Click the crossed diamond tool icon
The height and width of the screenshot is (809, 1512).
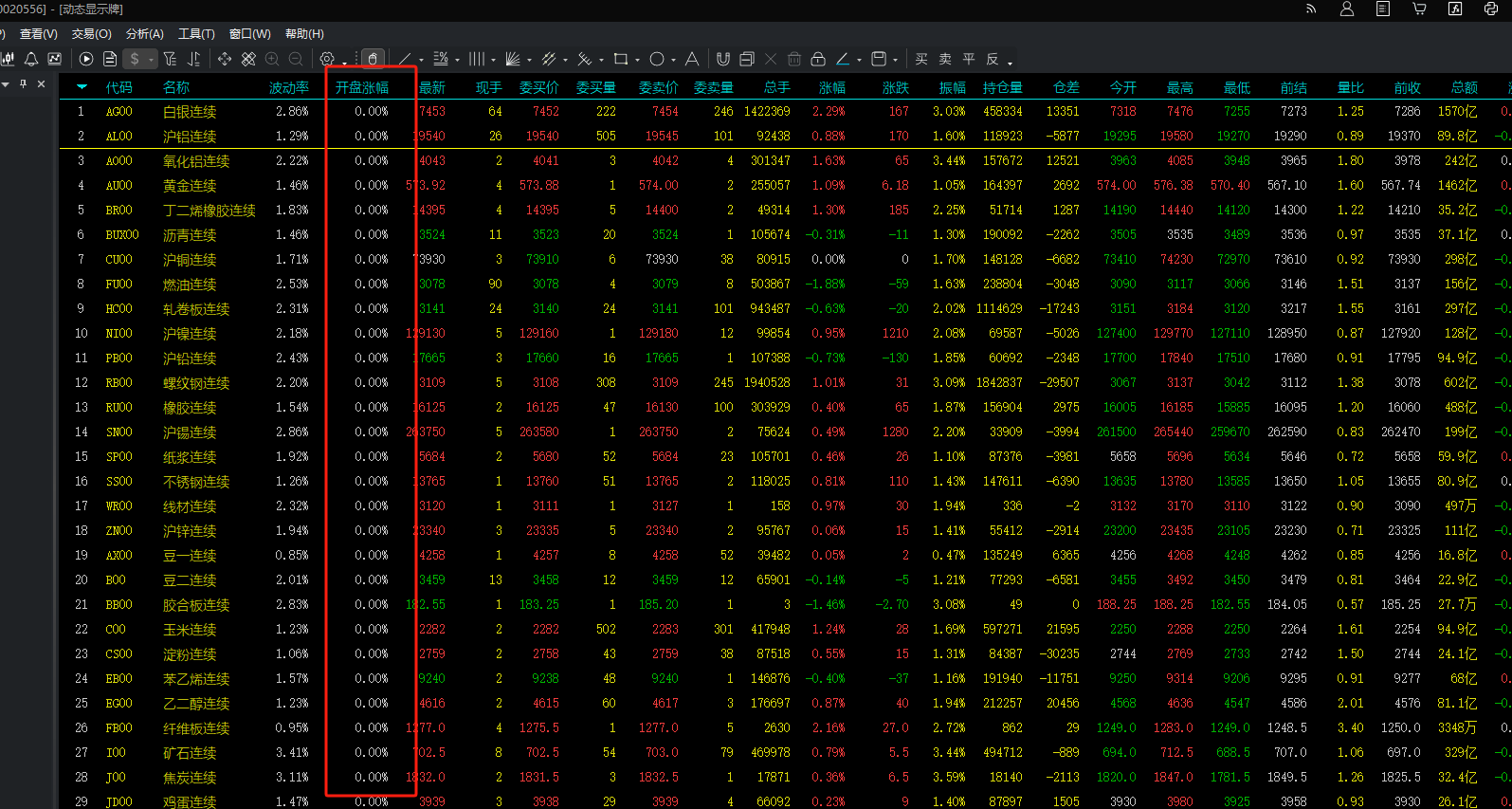point(248,59)
